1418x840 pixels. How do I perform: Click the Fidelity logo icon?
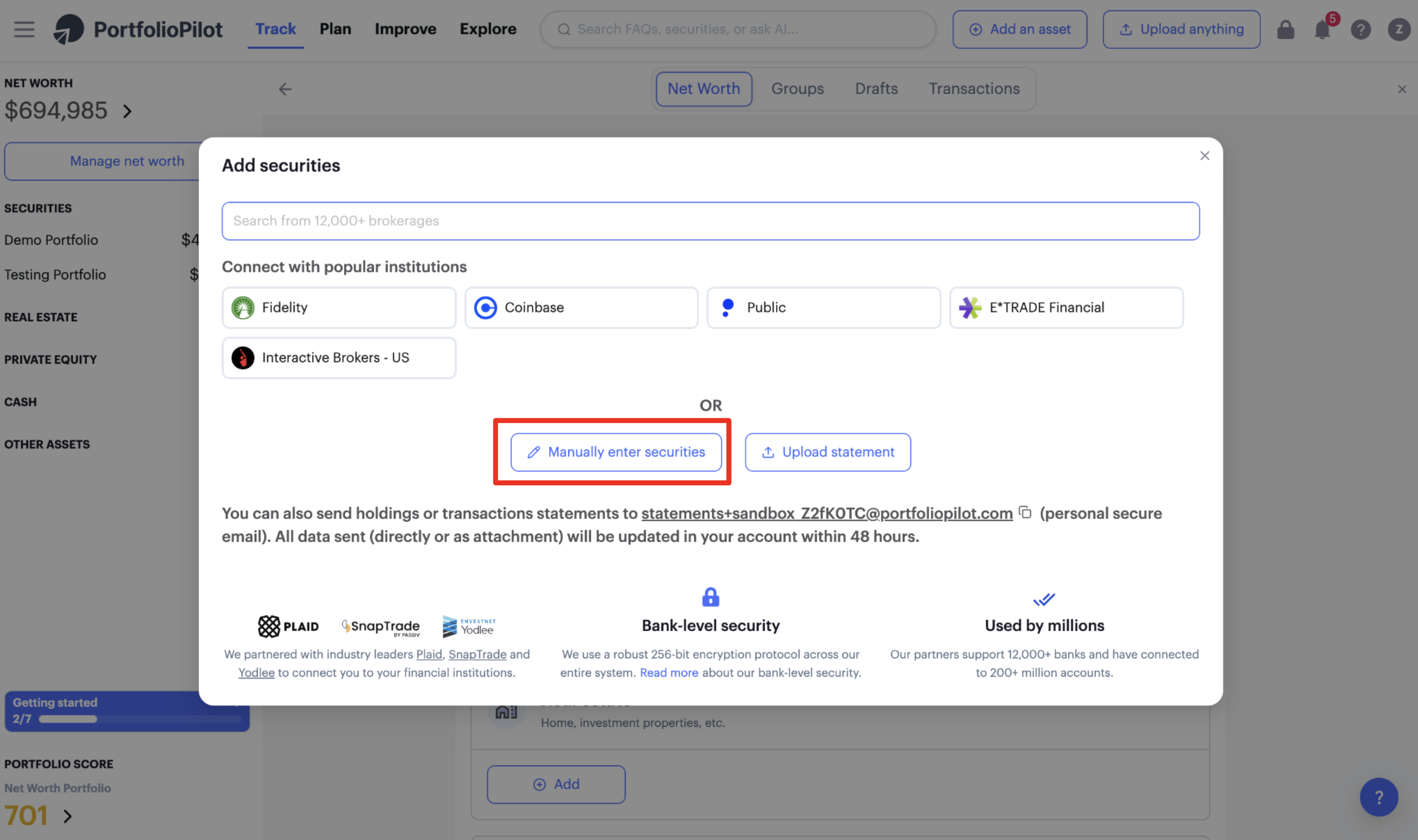point(243,307)
